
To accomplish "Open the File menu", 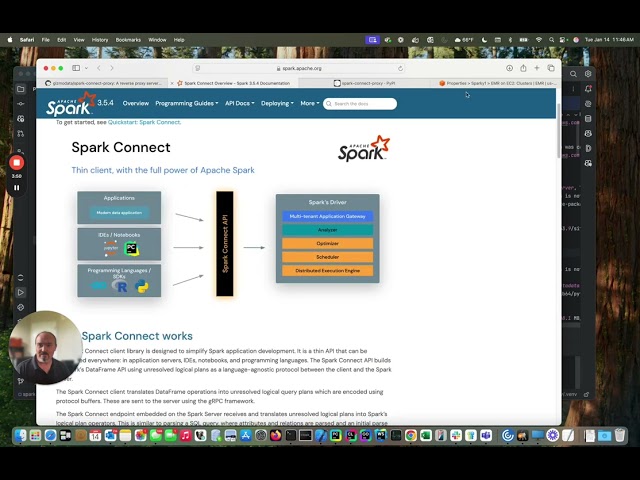I will [x=45, y=40].
